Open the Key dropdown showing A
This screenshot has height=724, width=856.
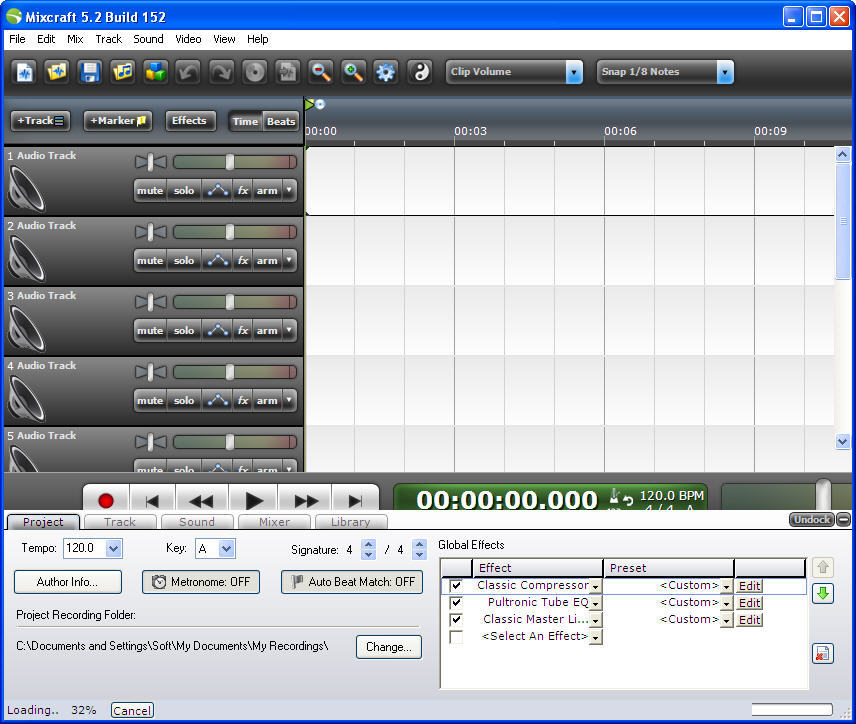tap(227, 549)
